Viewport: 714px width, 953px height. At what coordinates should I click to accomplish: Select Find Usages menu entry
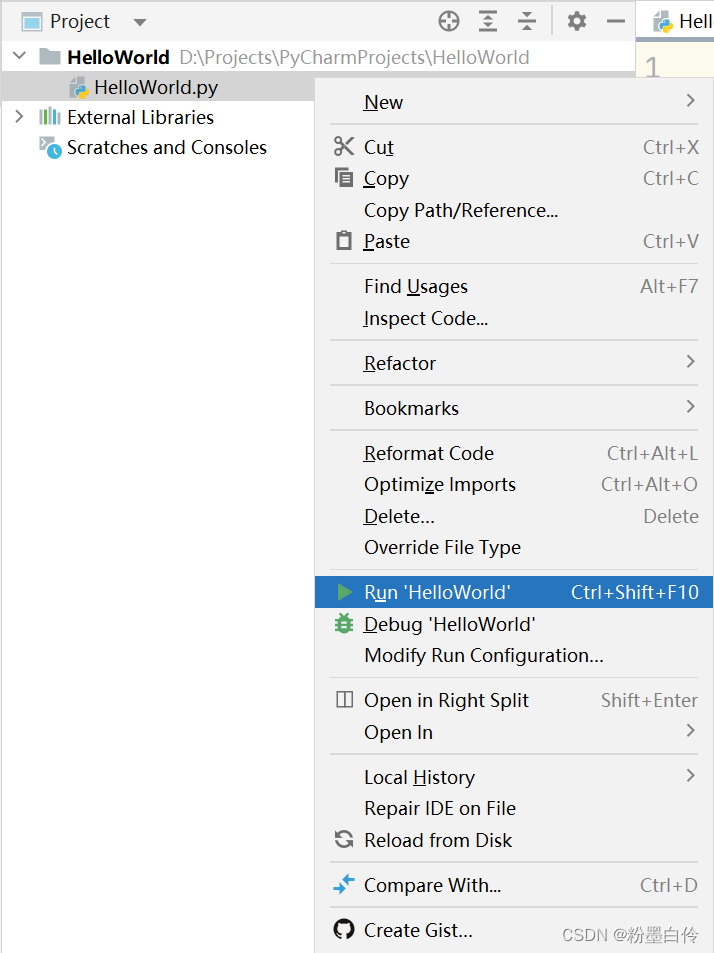pyautogui.click(x=514, y=286)
